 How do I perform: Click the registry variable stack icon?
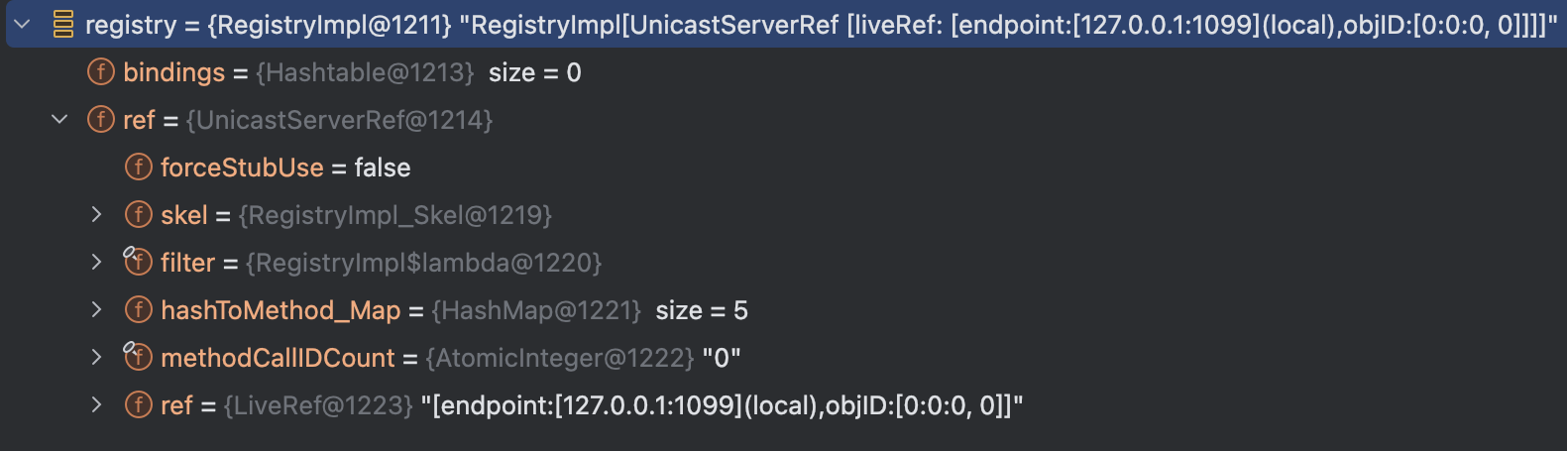pyautogui.click(x=62, y=24)
